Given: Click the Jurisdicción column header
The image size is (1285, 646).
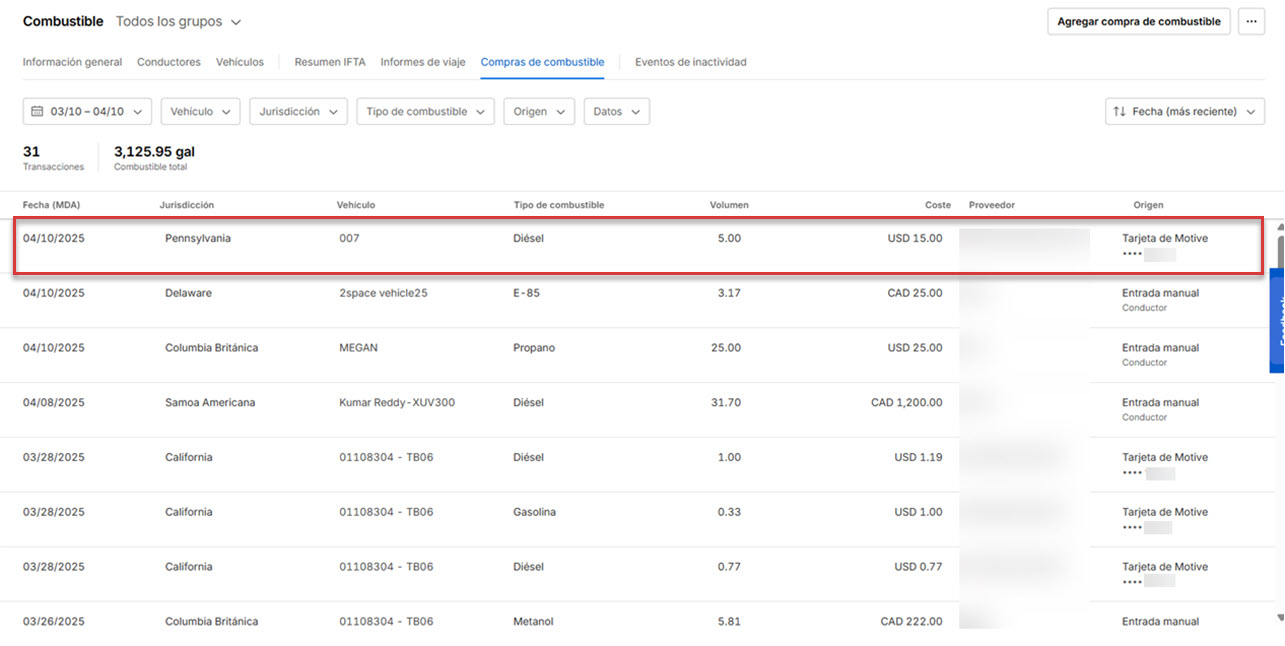Looking at the screenshot, I should point(187,205).
